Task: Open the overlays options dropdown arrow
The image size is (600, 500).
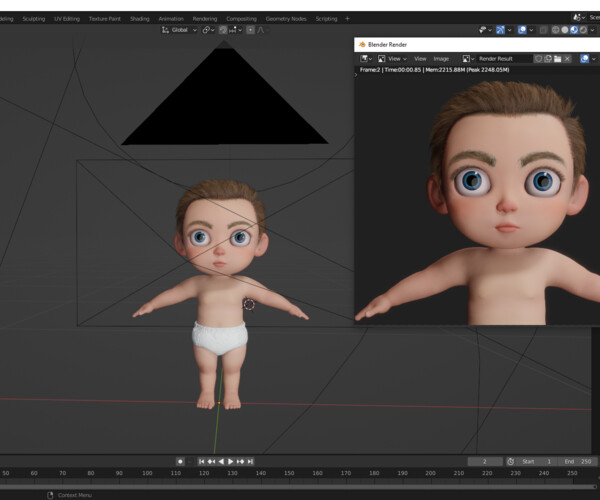Action: click(531, 30)
